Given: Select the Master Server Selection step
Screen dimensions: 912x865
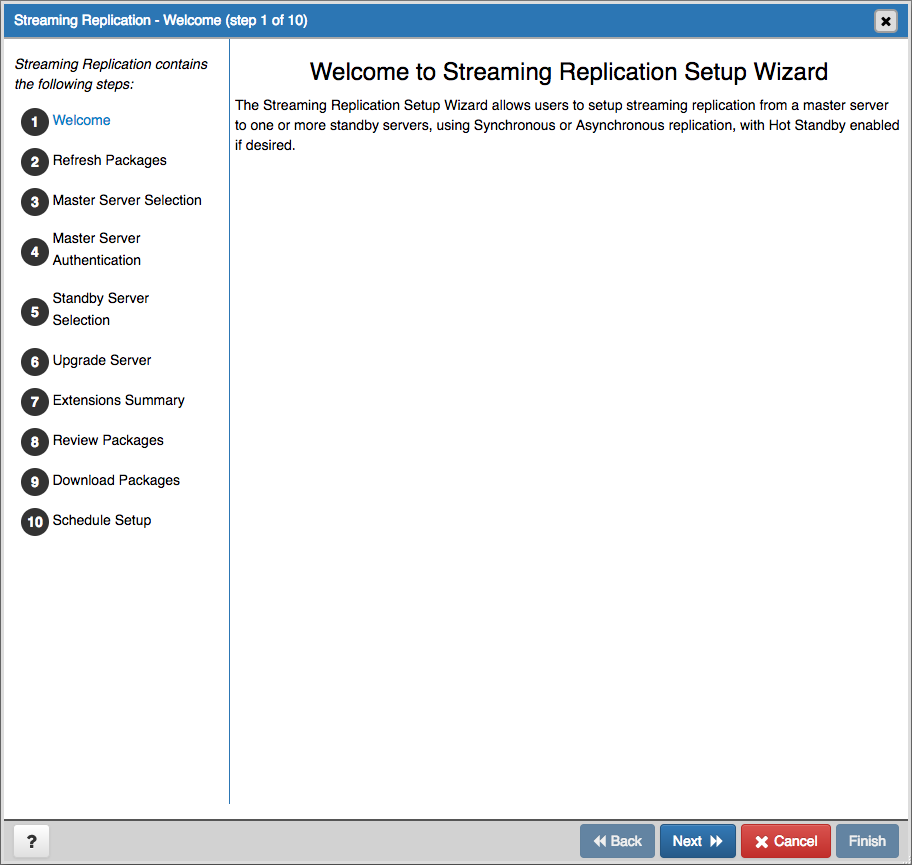Looking at the screenshot, I should pos(127,200).
